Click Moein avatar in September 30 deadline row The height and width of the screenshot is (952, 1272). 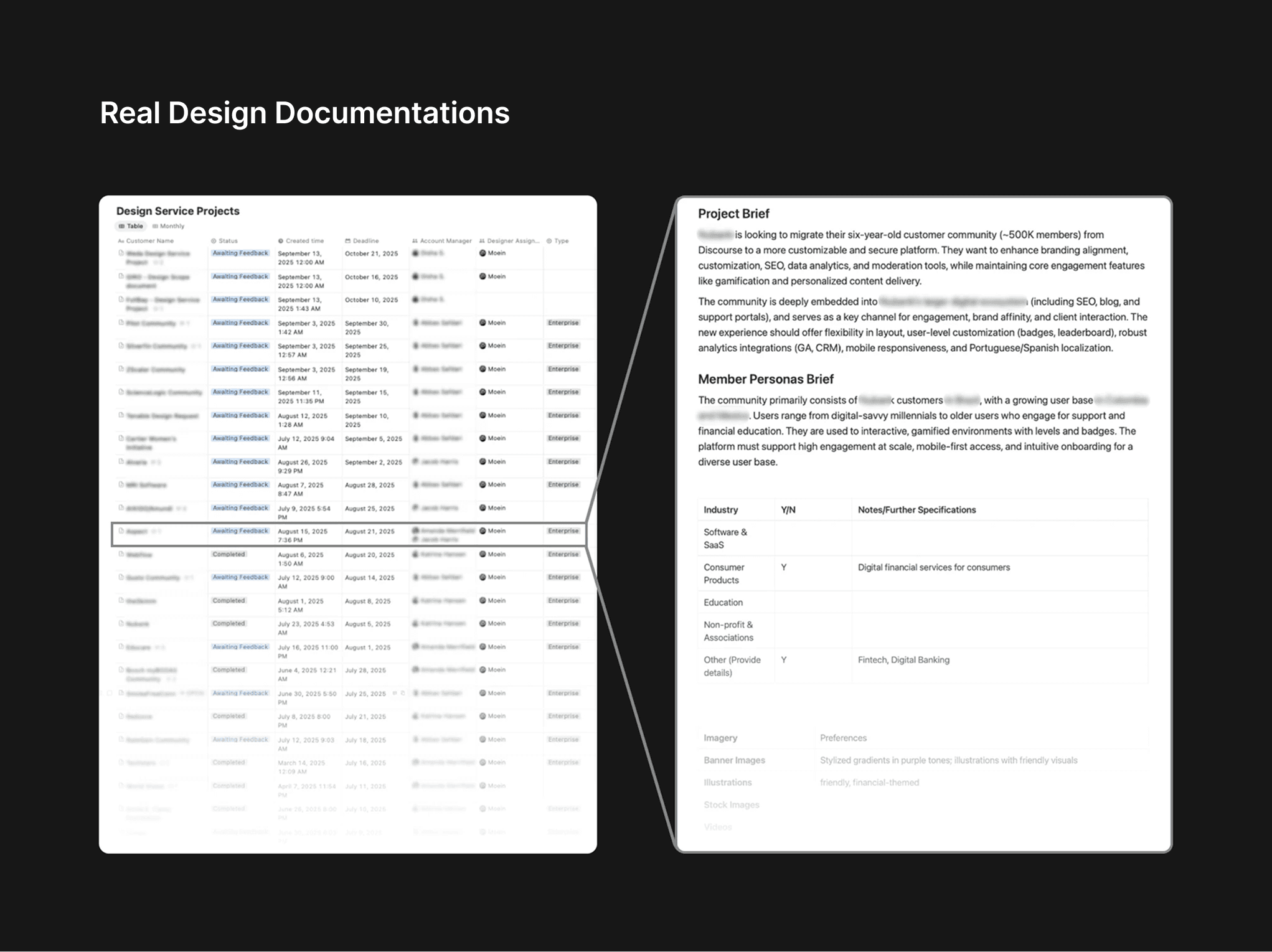[x=483, y=323]
